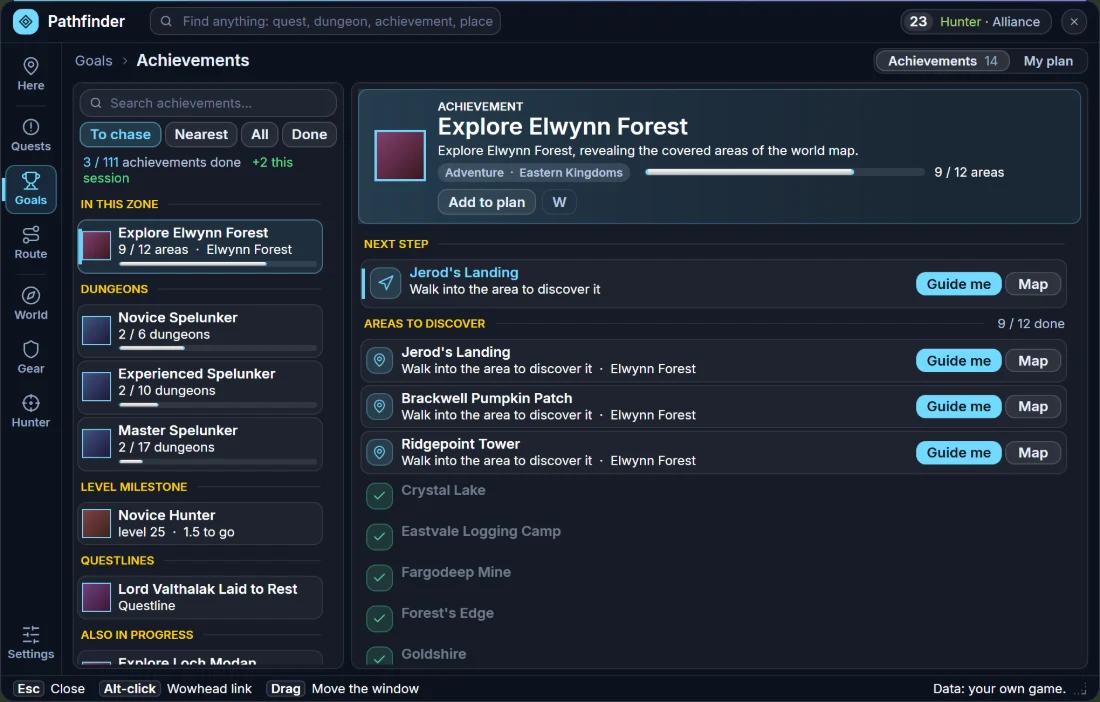Click the Eastvale Logging Camp area text
The width and height of the screenshot is (1100, 702).
pyautogui.click(x=481, y=531)
